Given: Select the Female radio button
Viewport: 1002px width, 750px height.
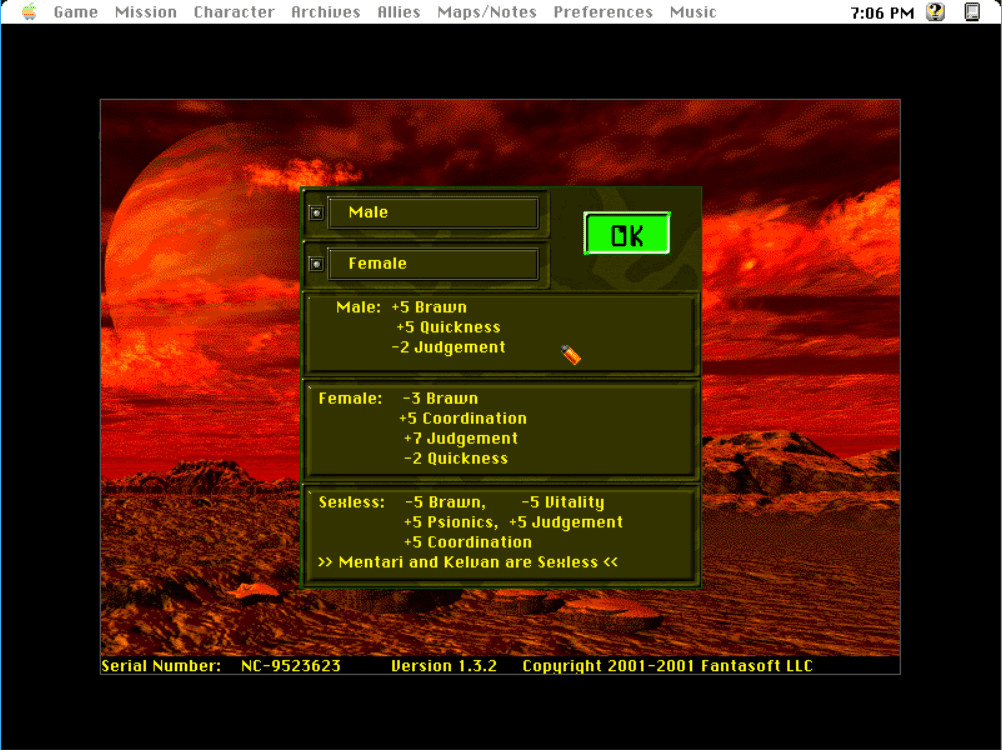Looking at the screenshot, I should click(x=316, y=264).
